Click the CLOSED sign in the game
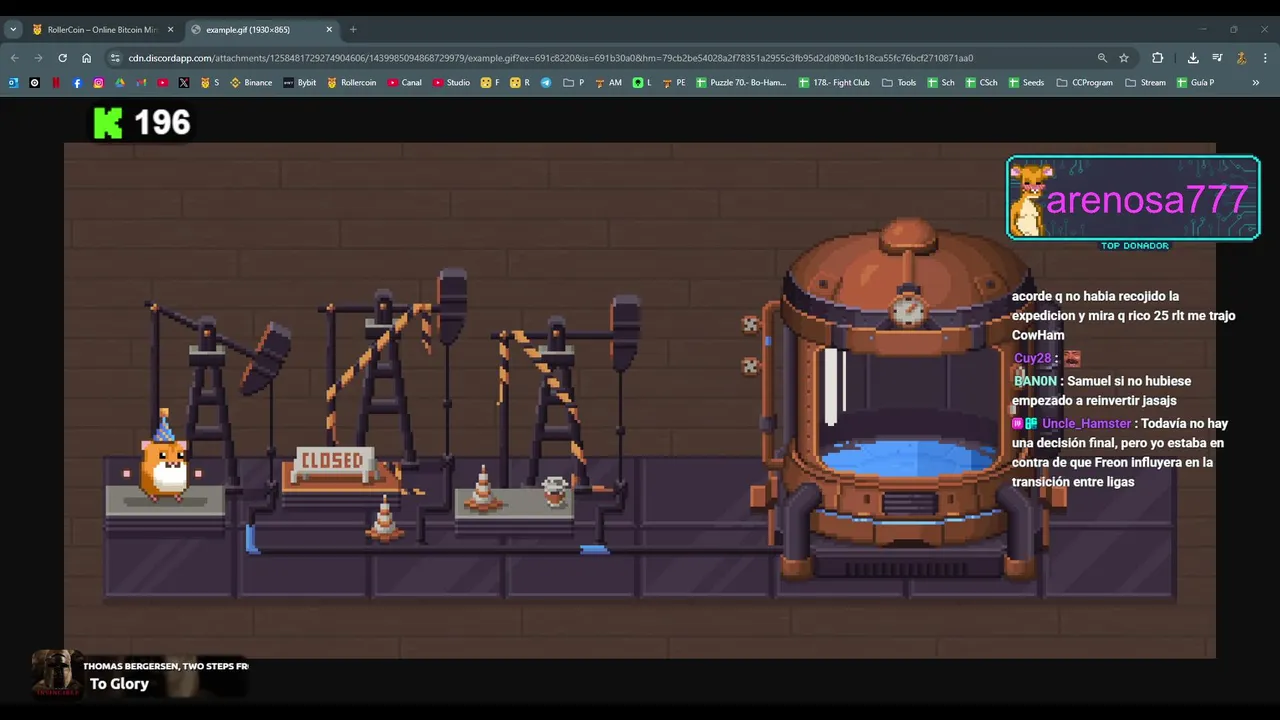1280x720 pixels. pos(333,462)
